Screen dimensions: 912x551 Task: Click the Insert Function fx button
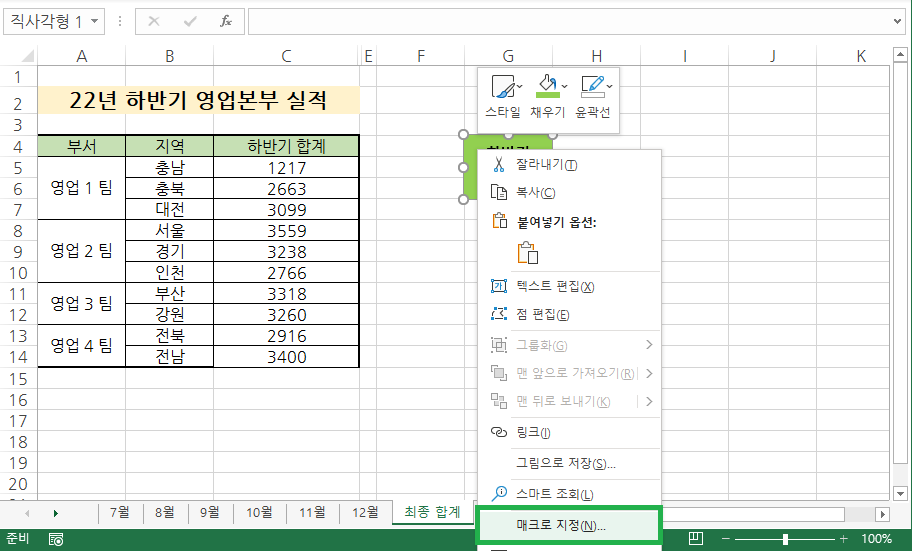click(226, 22)
